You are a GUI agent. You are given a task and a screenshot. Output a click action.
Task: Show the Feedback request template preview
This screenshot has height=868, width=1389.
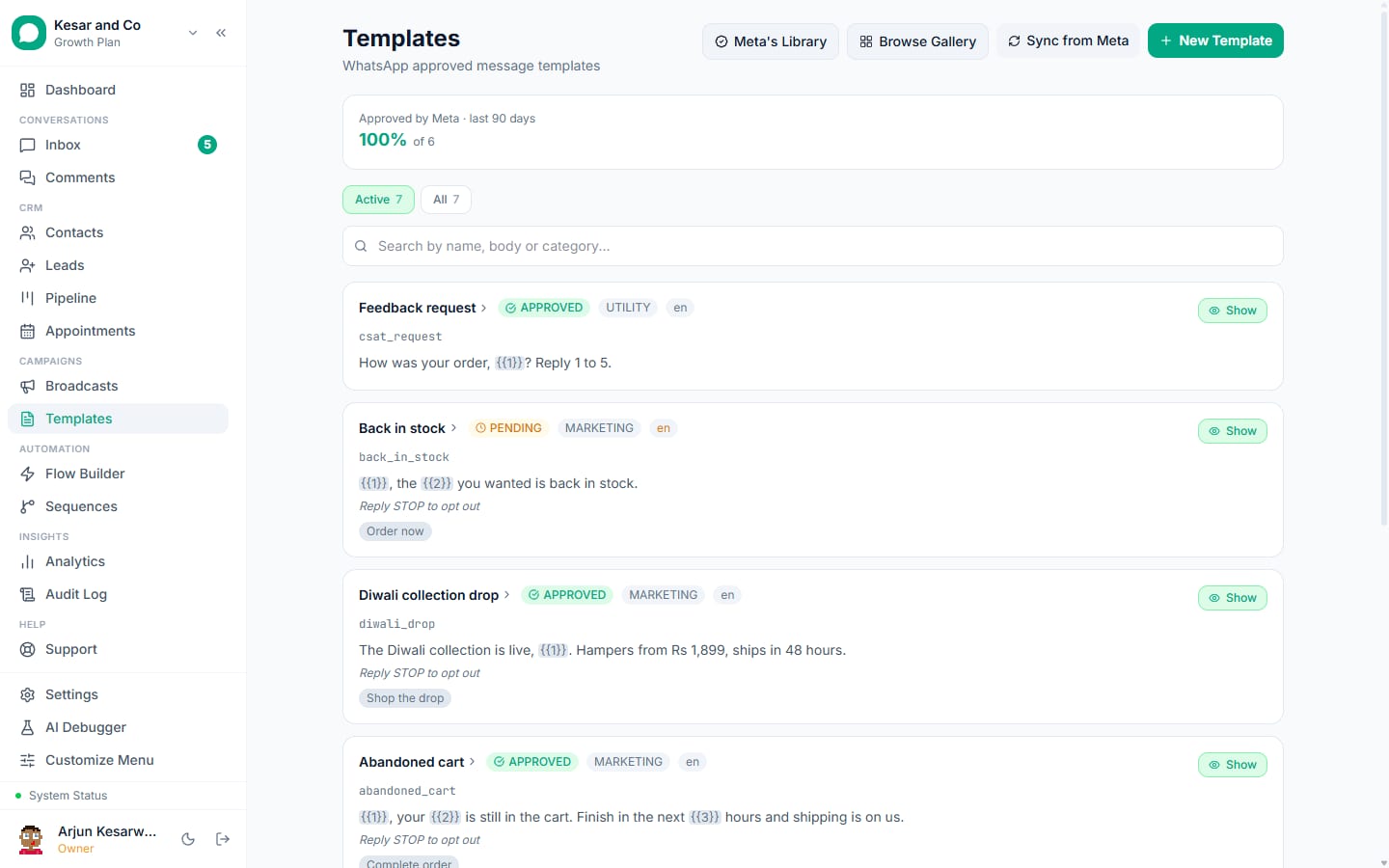(1232, 311)
